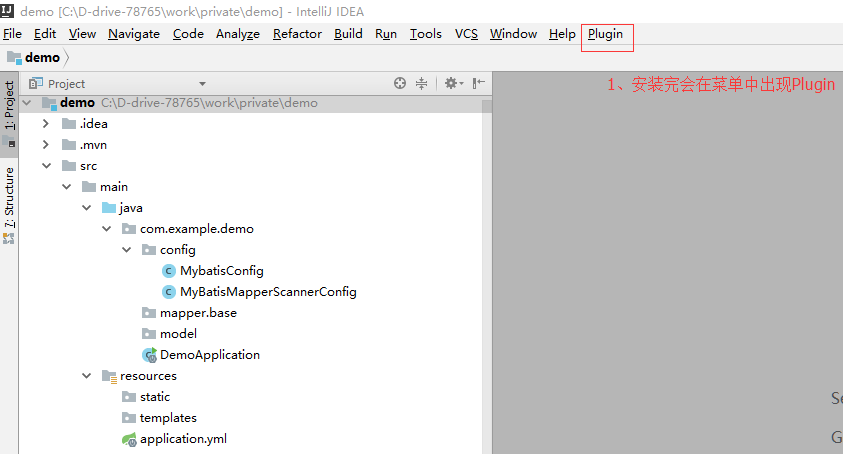The width and height of the screenshot is (843, 454).
Task: Click scroll from source target icon
Action: click(399, 83)
